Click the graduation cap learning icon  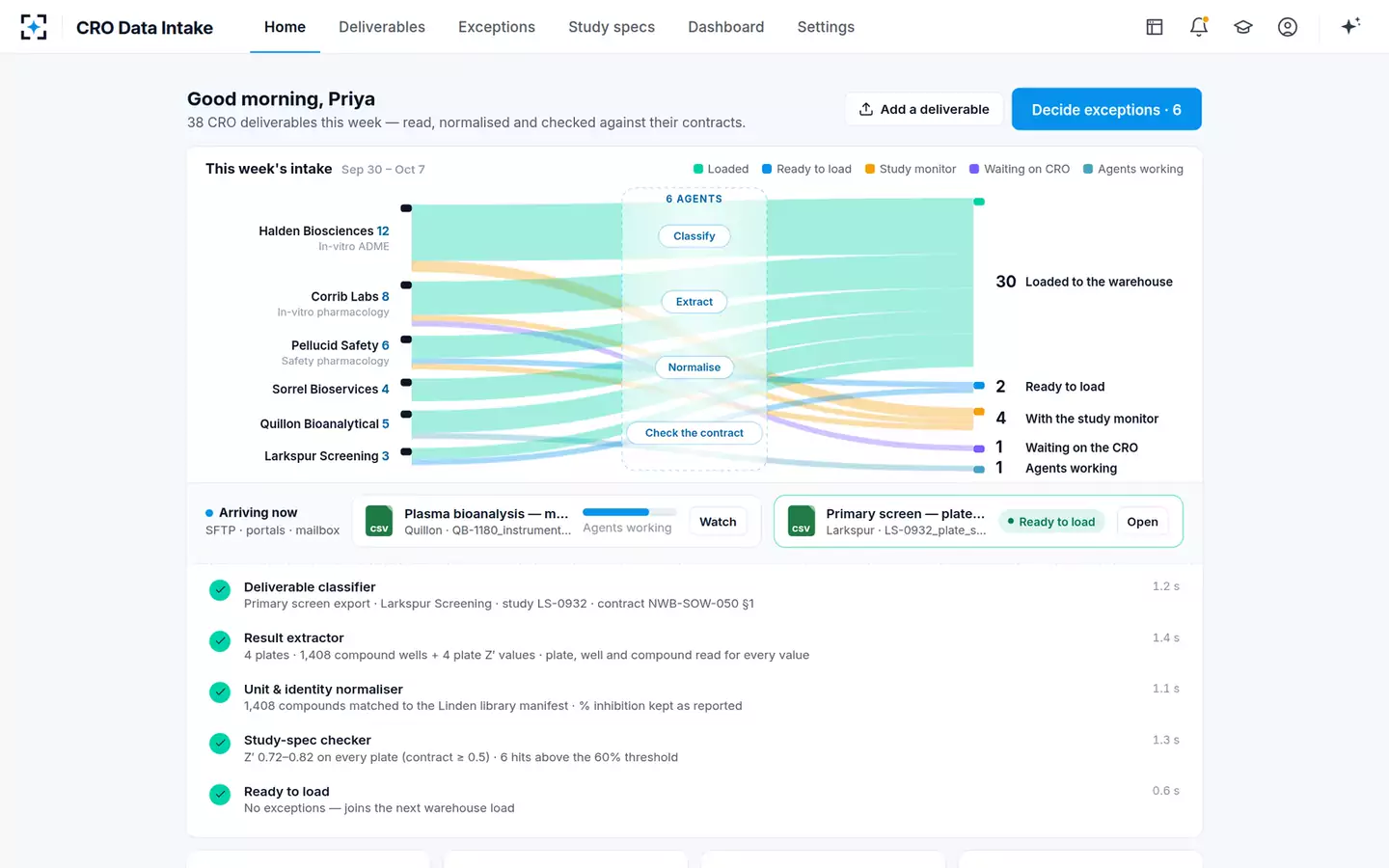[x=1243, y=27]
